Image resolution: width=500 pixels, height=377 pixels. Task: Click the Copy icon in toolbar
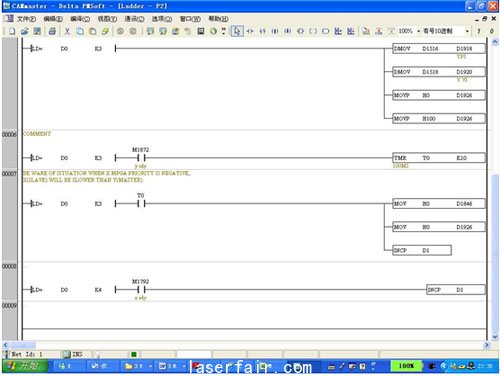pyautogui.click(x=80, y=31)
